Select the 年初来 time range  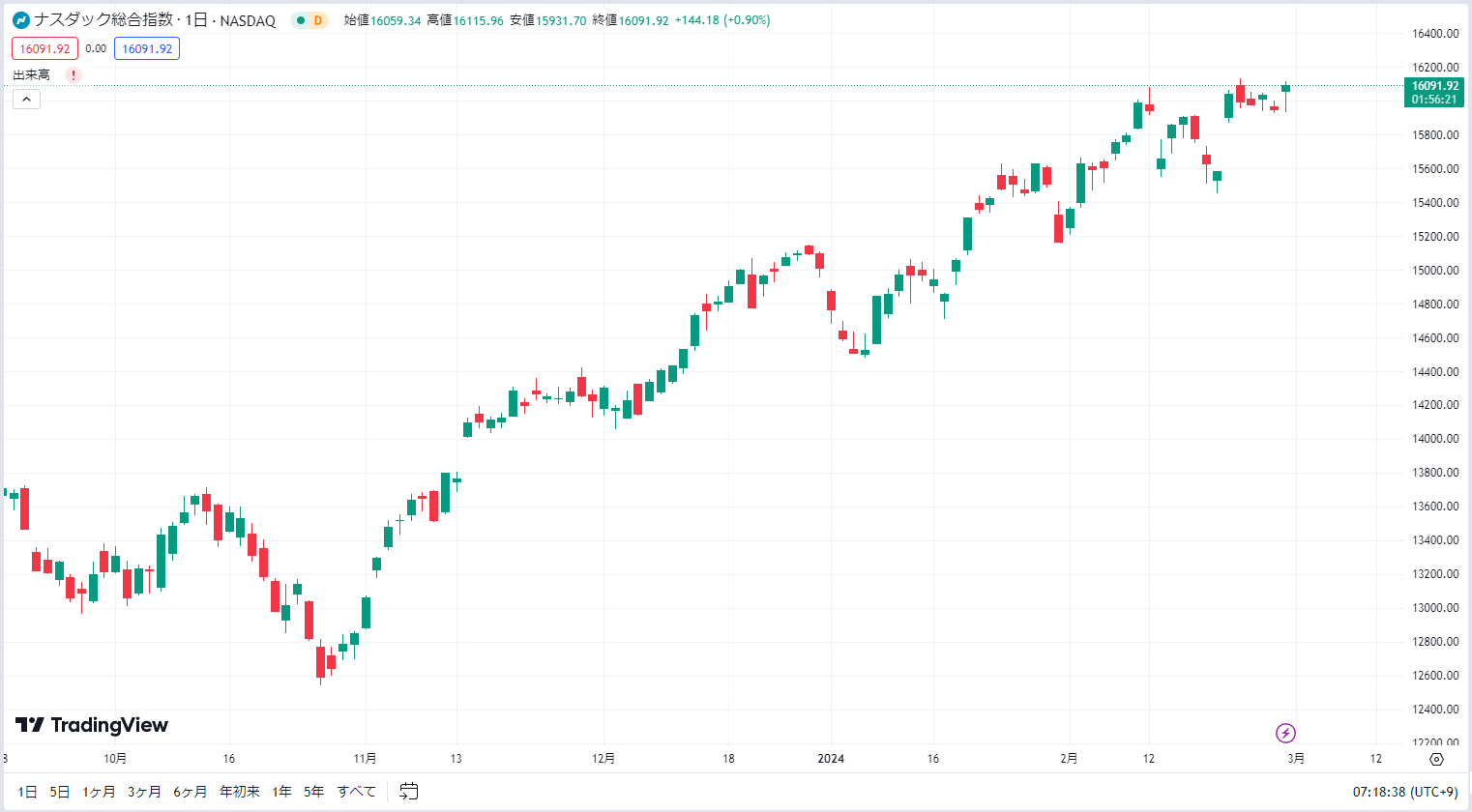coord(239,792)
